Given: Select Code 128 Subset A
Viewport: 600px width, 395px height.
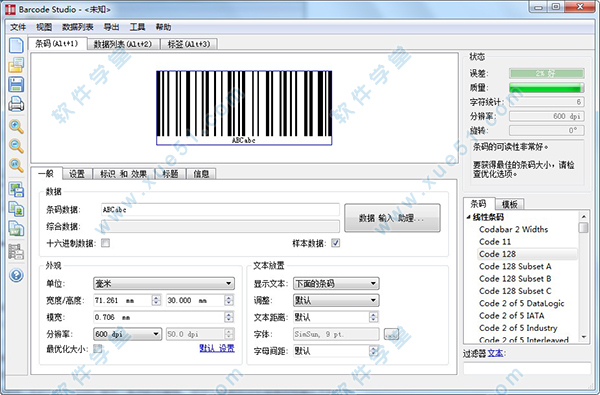Looking at the screenshot, I should point(515,266).
